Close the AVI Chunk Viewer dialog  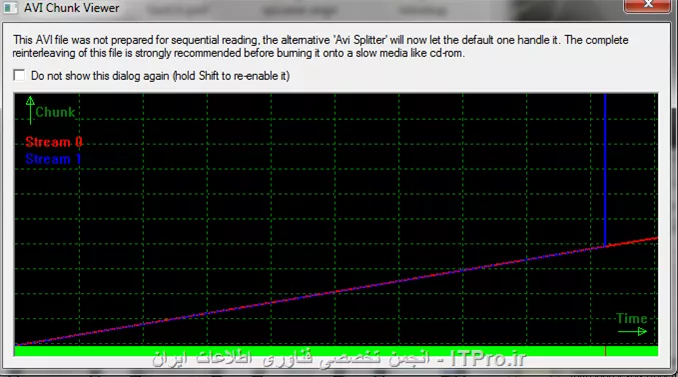[x=647, y=5]
